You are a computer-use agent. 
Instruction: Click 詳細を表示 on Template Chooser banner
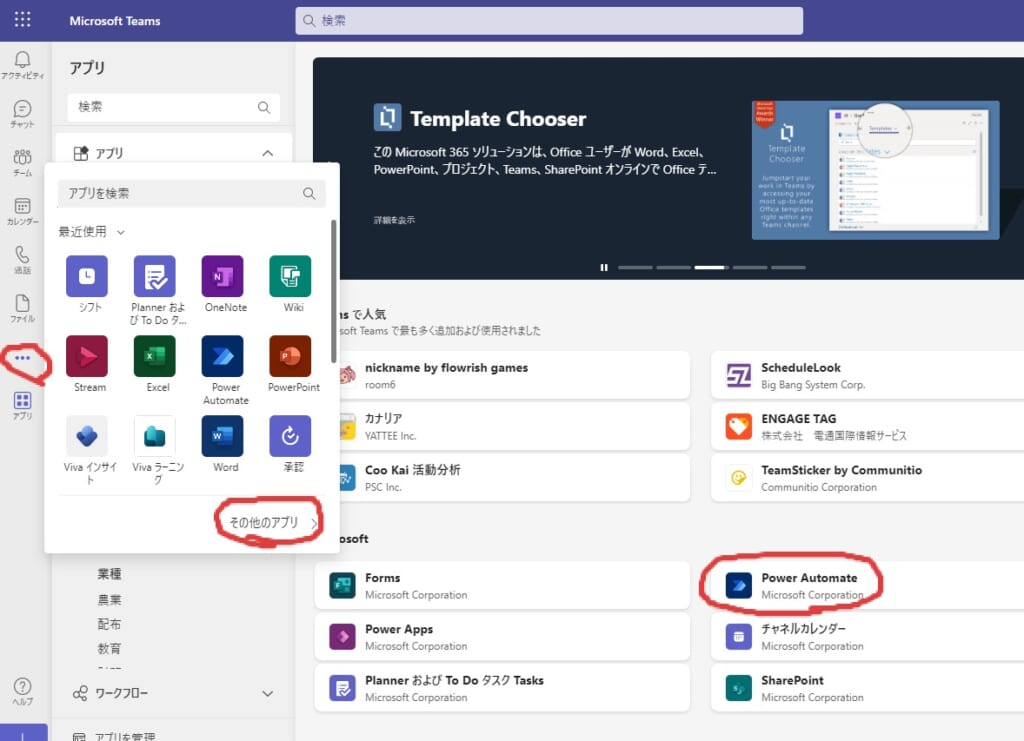pyautogui.click(x=394, y=219)
